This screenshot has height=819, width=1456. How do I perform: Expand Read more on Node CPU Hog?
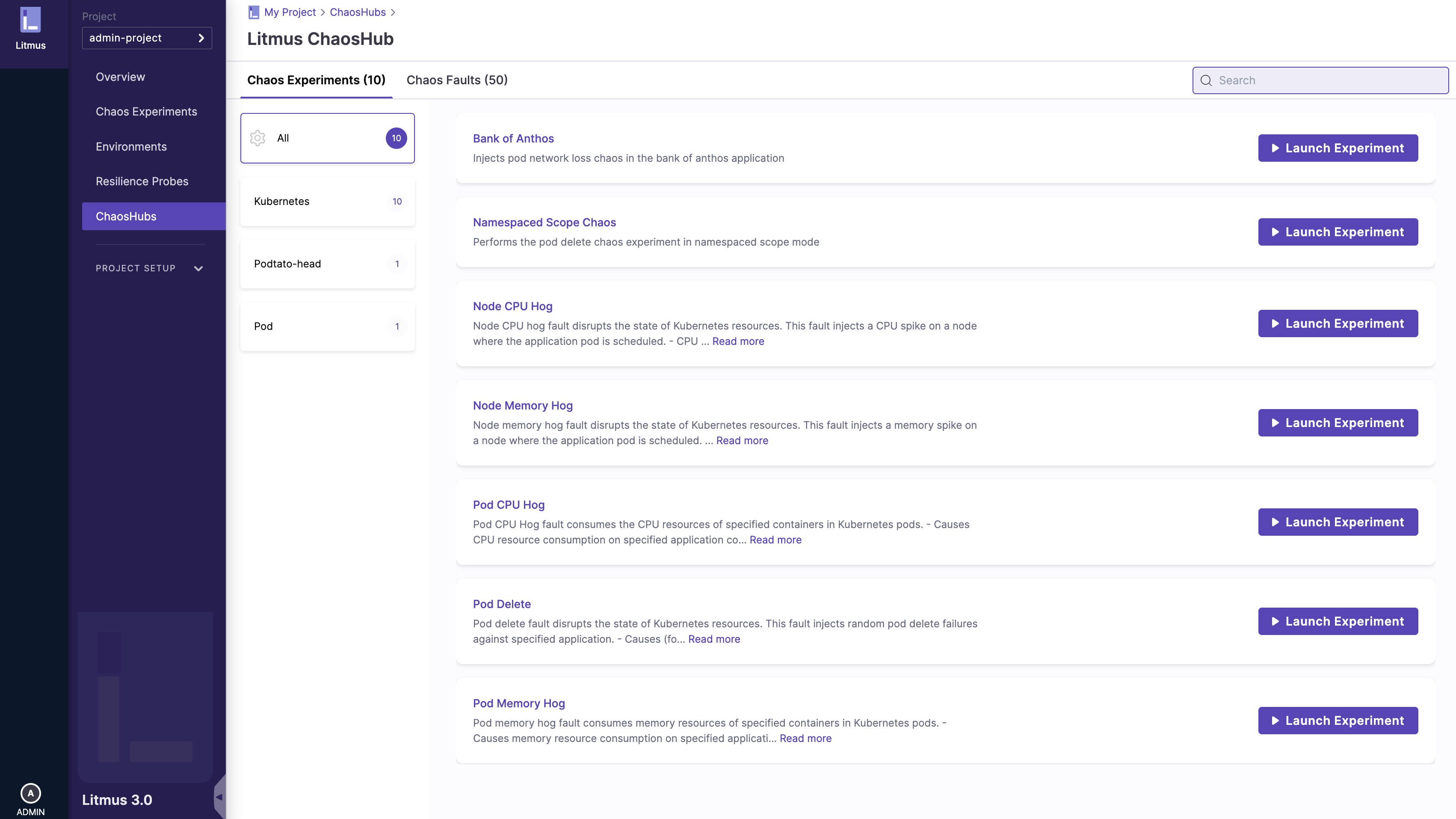737,341
